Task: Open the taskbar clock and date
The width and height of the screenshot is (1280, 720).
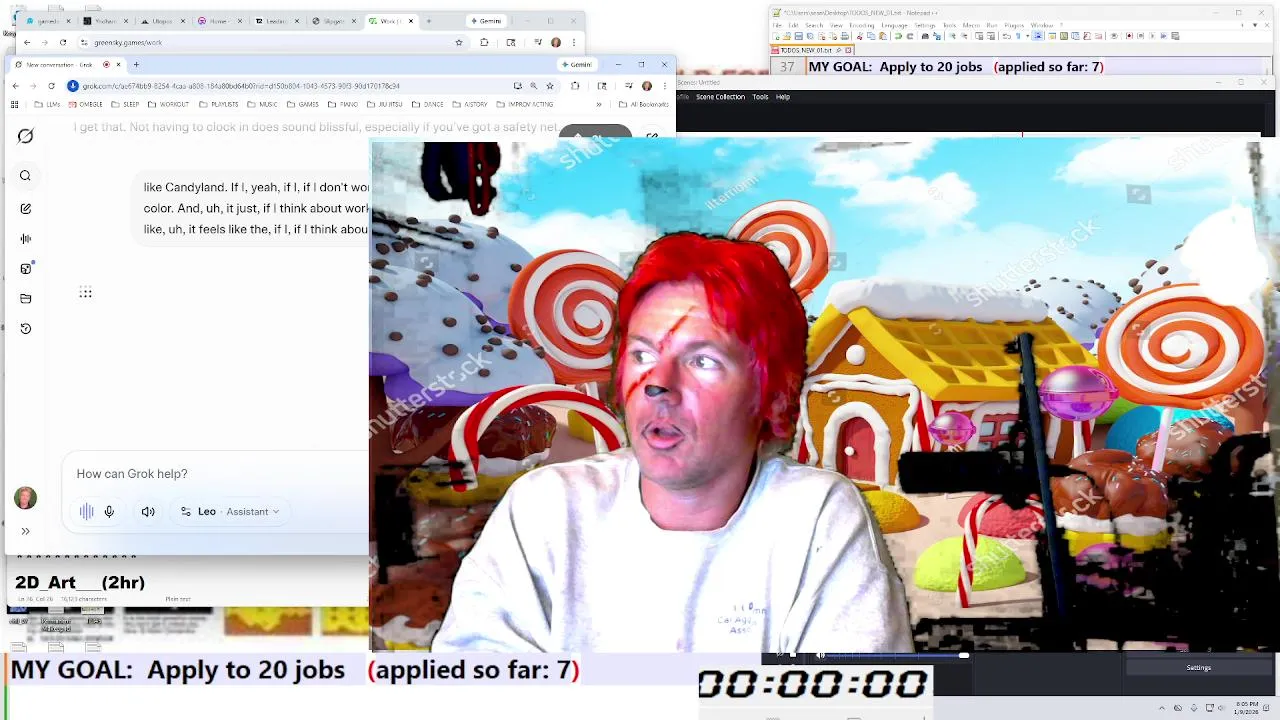Action: pyautogui.click(x=1246, y=708)
